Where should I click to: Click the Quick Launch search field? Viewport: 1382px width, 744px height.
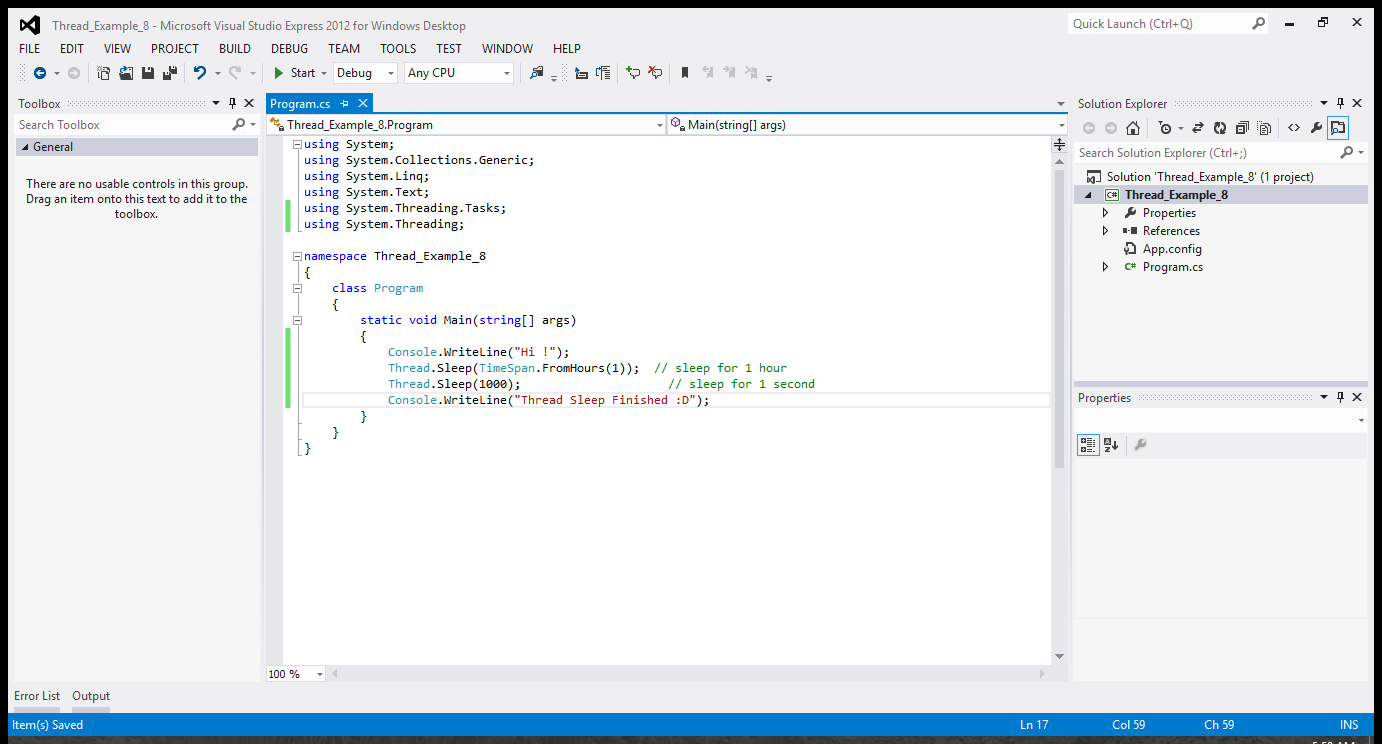(1158, 23)
